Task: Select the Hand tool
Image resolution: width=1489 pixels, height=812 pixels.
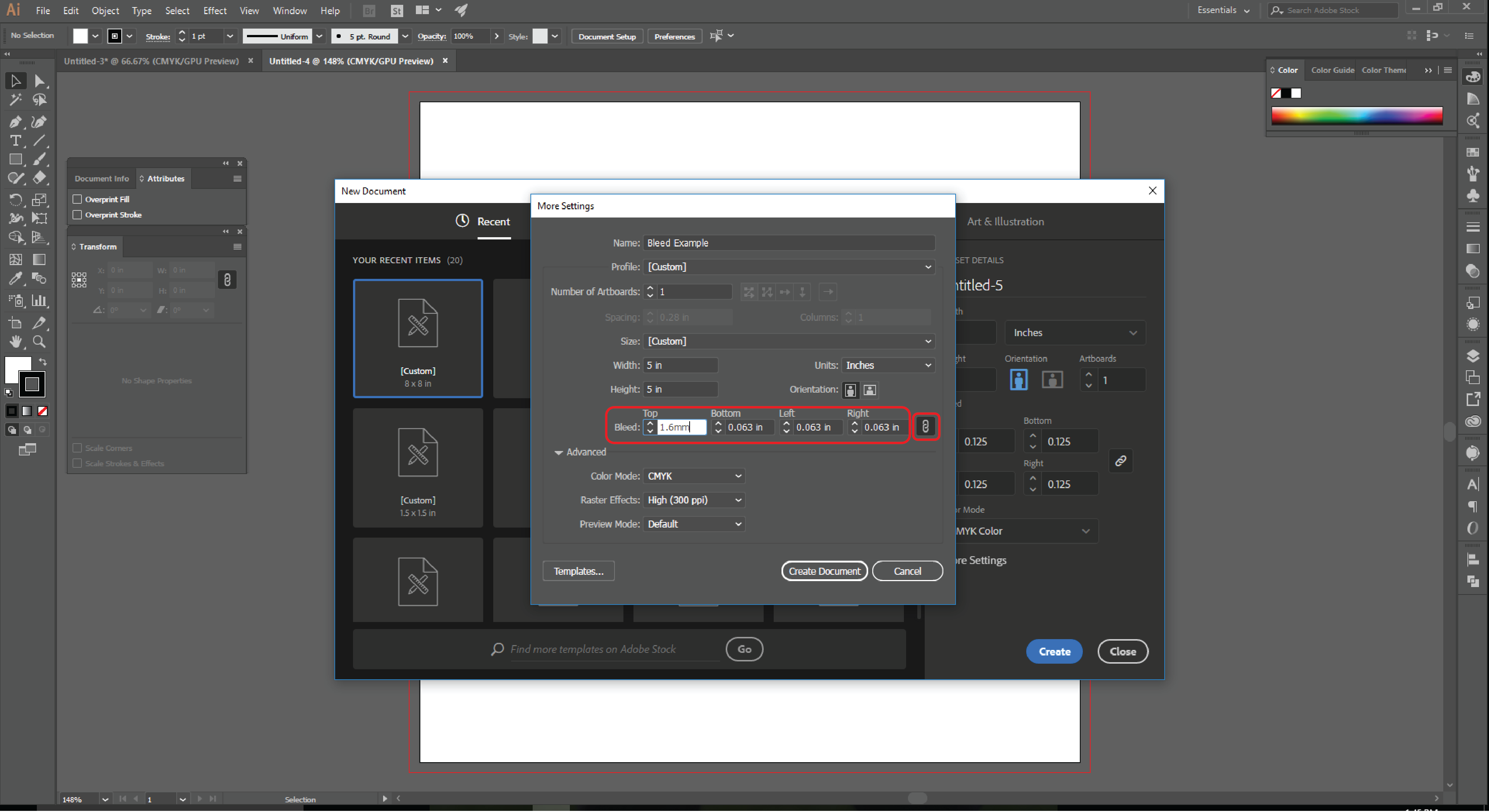Action: coord(16,342)
